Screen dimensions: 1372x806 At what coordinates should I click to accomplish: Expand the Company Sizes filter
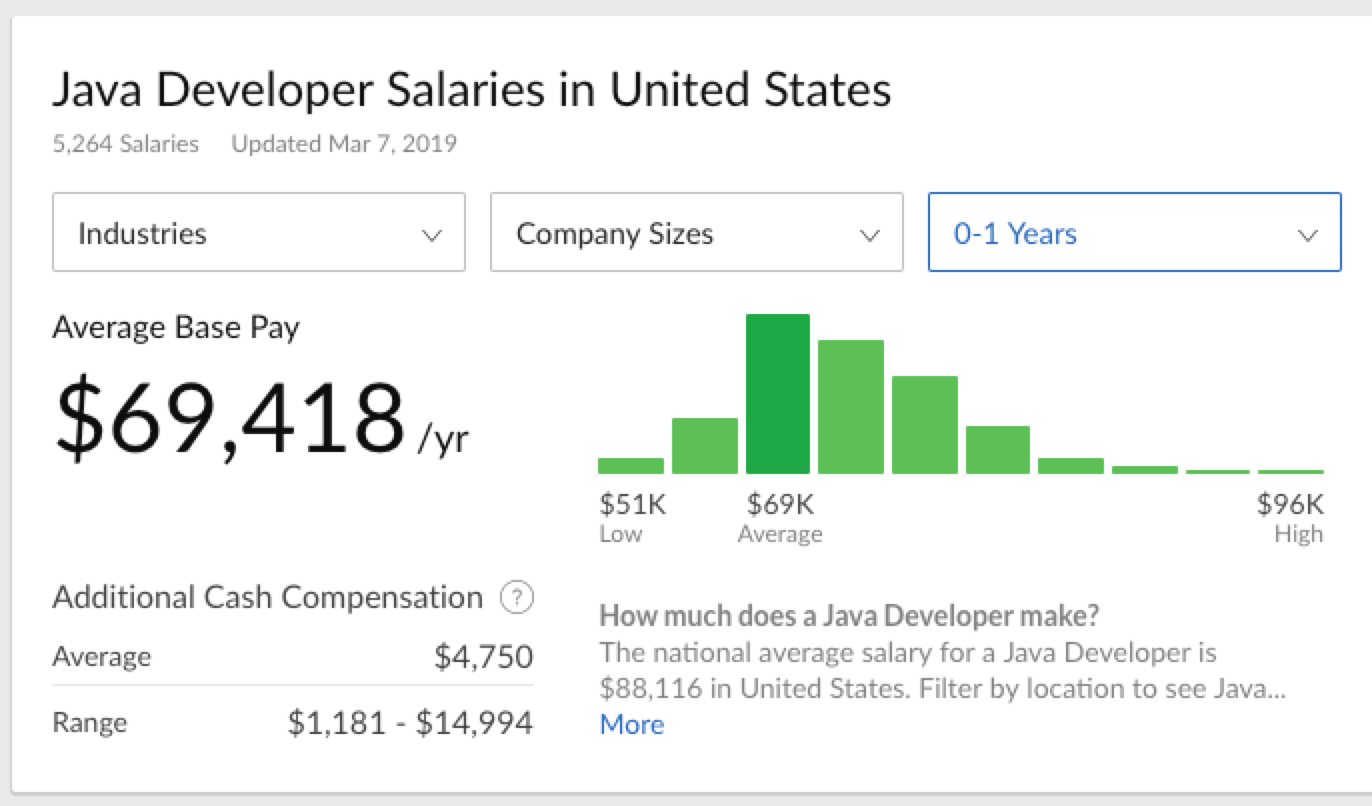(x=696, y=233)
